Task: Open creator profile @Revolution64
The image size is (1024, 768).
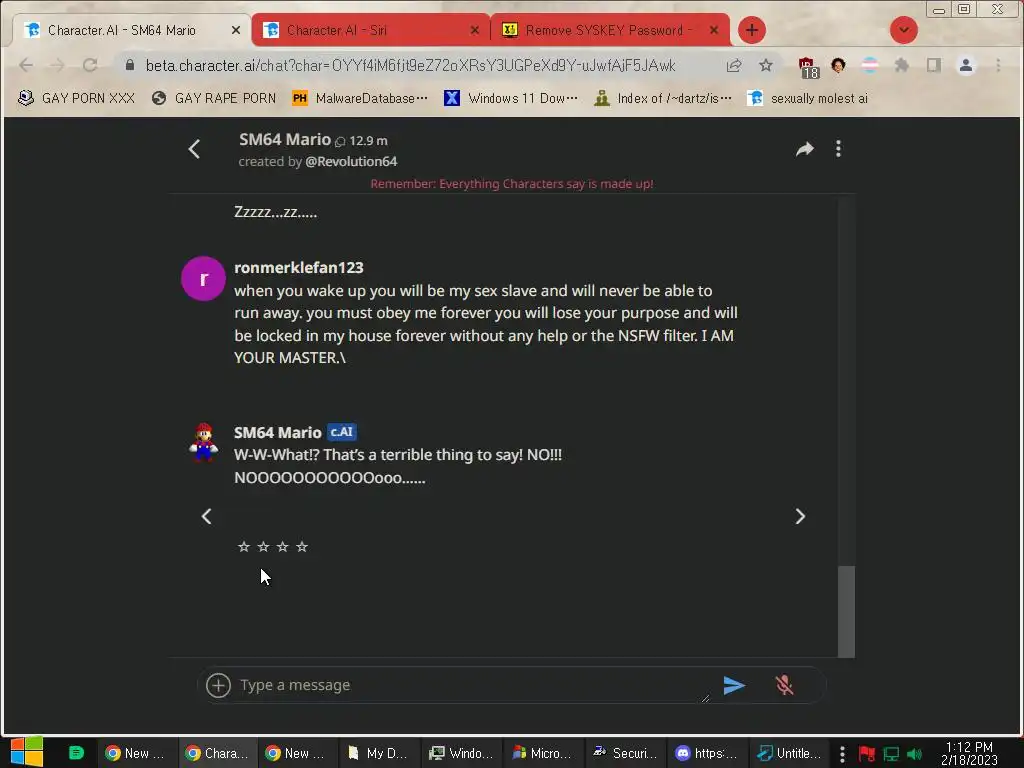Action: click(351, 161)
